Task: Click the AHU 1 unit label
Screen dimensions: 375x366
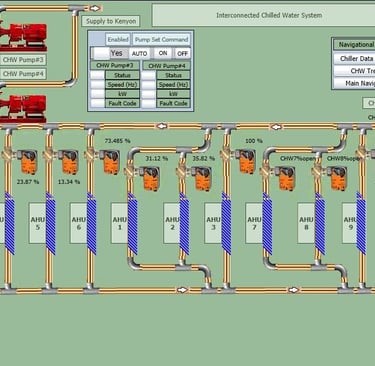Action: [x=119, y=223]
